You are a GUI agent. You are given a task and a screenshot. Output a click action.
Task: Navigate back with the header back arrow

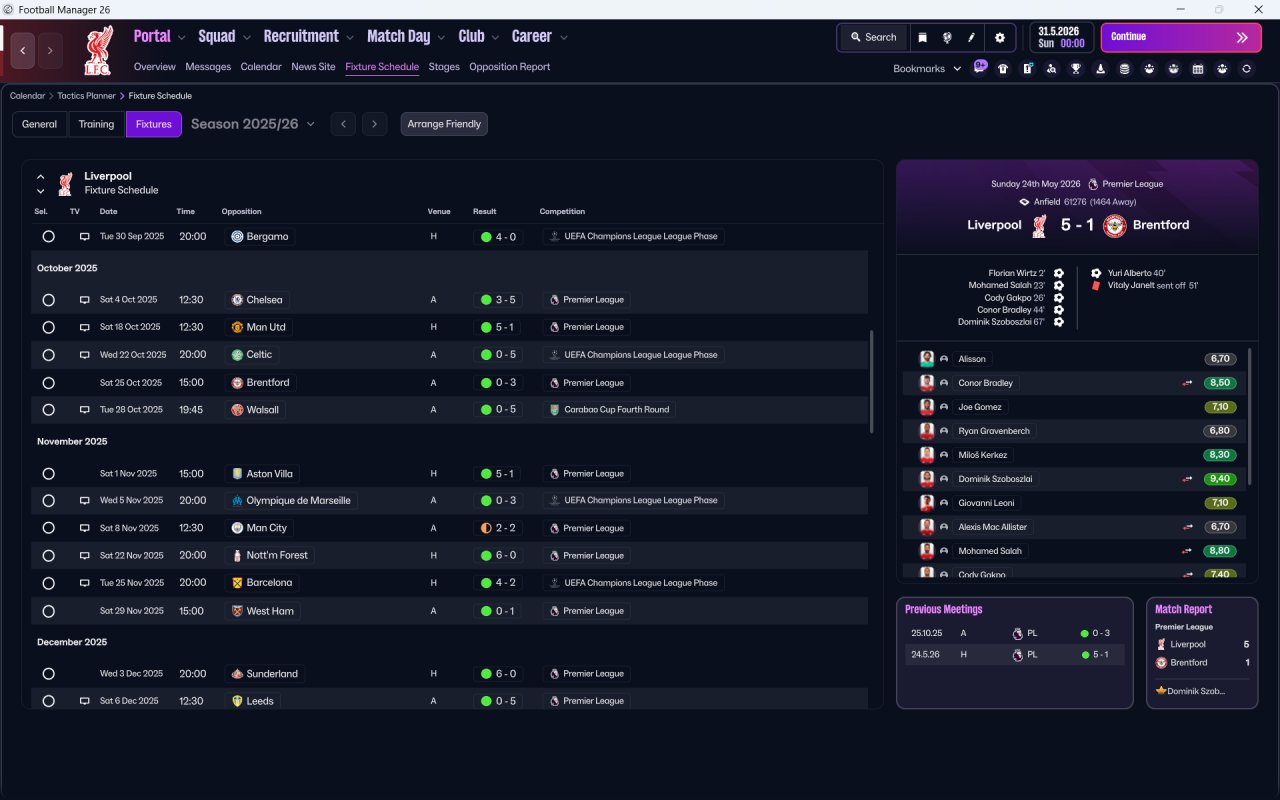(x=23, y=51)
